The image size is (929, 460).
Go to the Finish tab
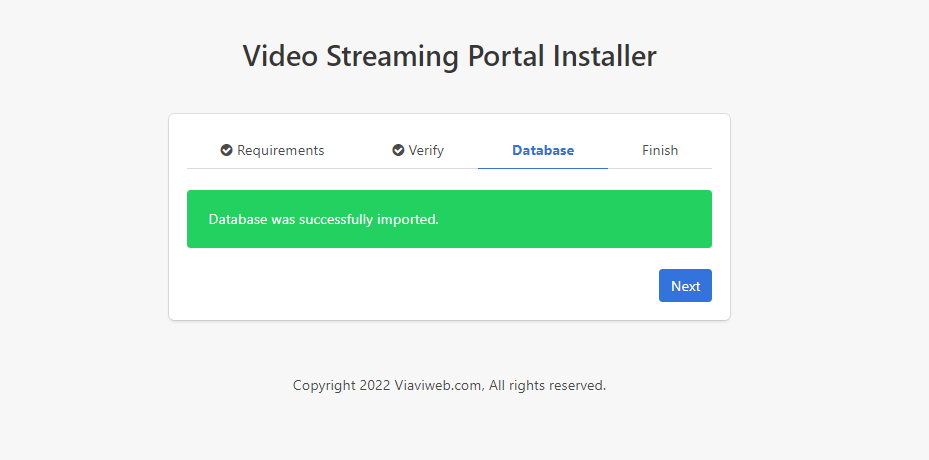[660, 150]
